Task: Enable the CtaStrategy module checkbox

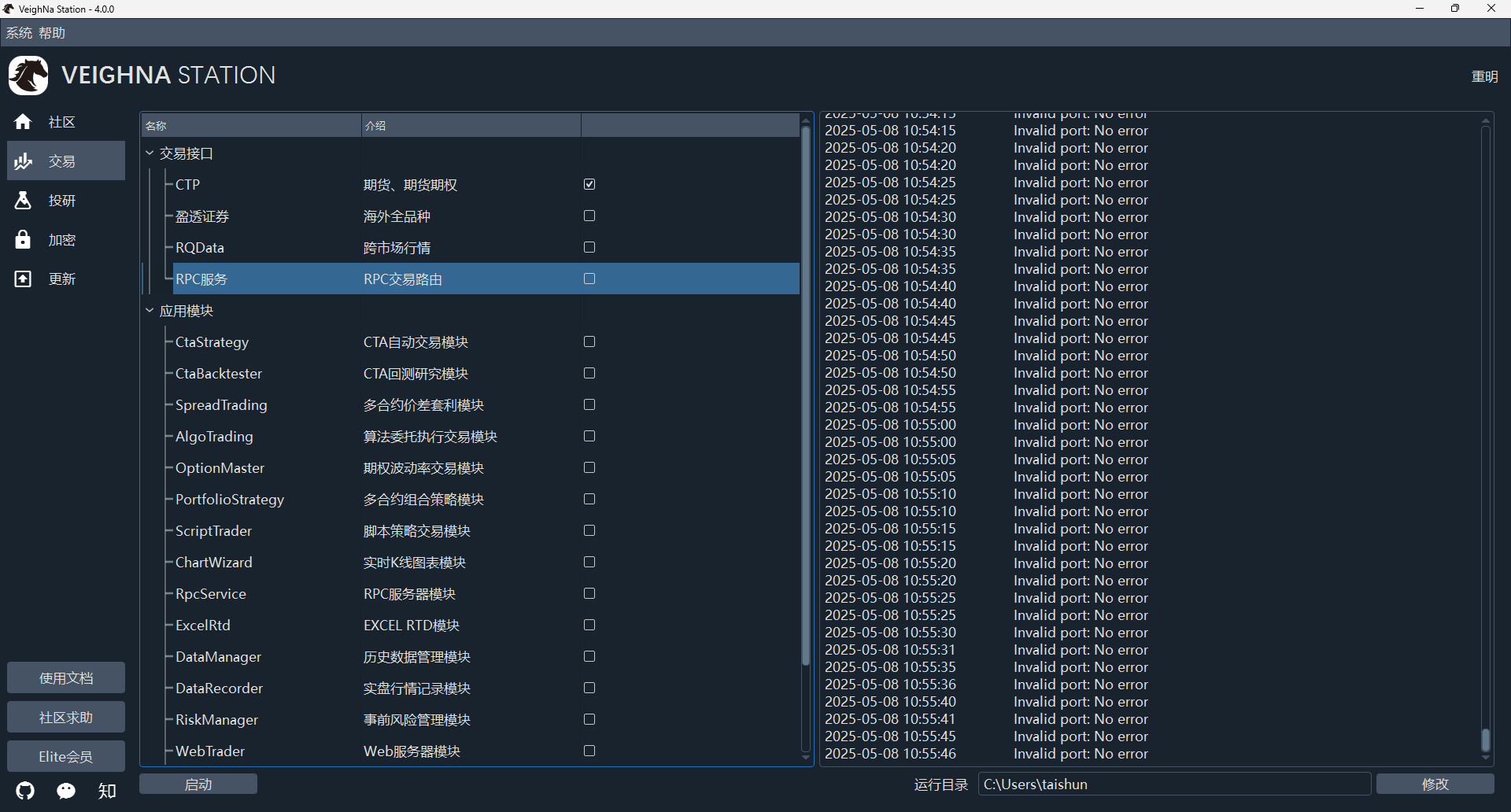Action: click(x=589, y=341)
